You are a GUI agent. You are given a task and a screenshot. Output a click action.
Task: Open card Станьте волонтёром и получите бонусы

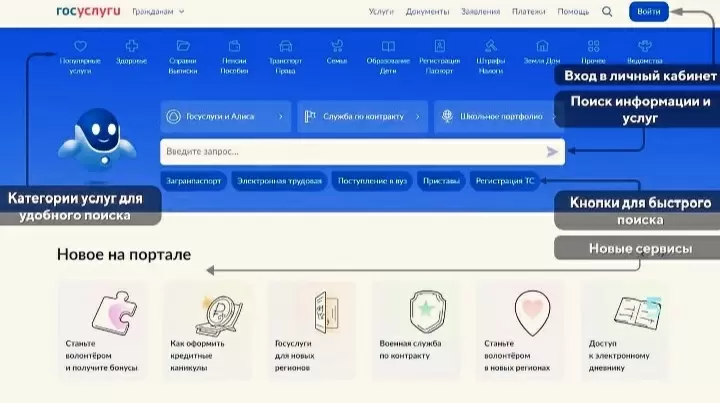pyautogui.click(x=103, y=330)
